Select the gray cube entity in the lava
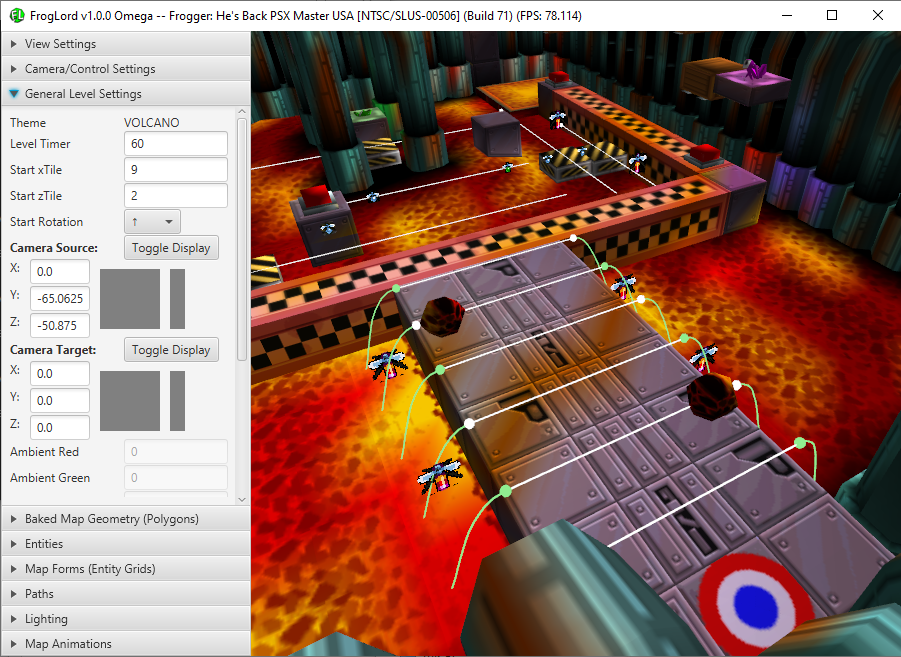 (x=496, y=134)
